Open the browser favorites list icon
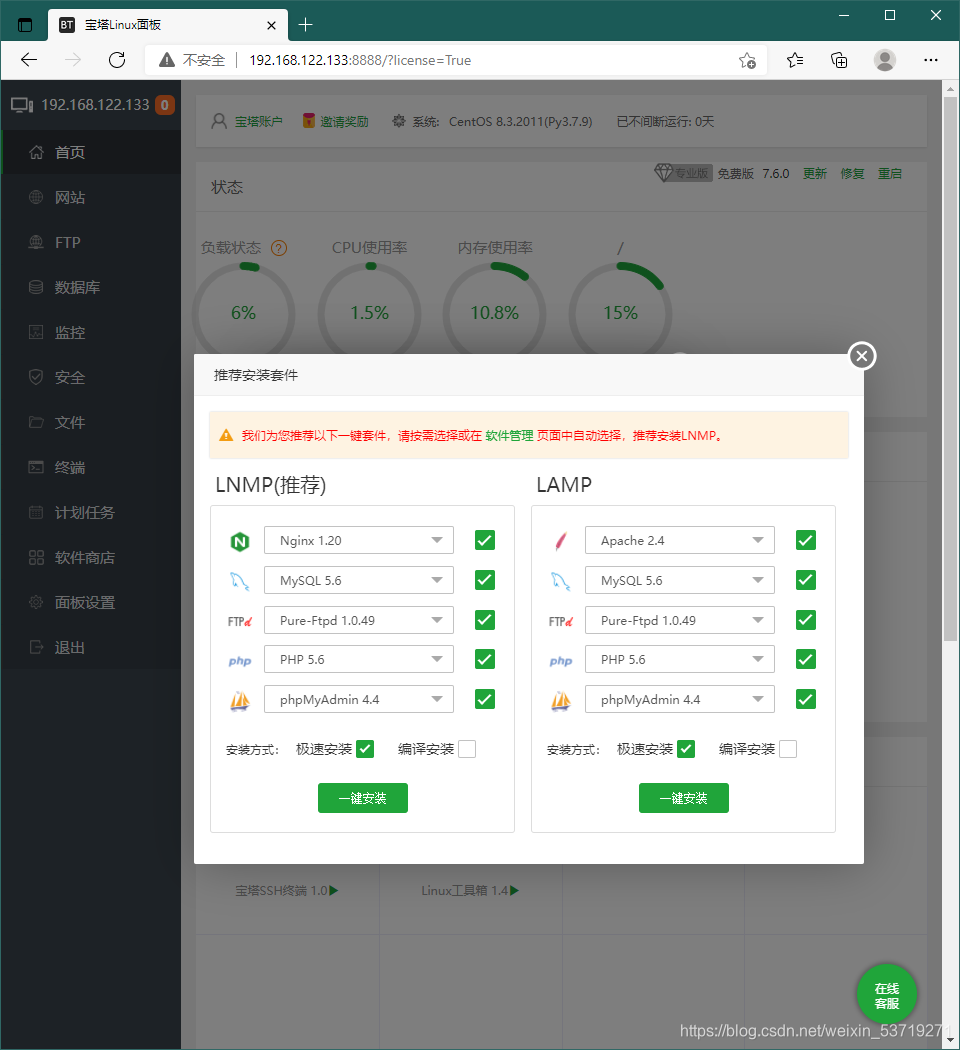This screenshot has height=1050, width=960. click(x=795, y=60)
